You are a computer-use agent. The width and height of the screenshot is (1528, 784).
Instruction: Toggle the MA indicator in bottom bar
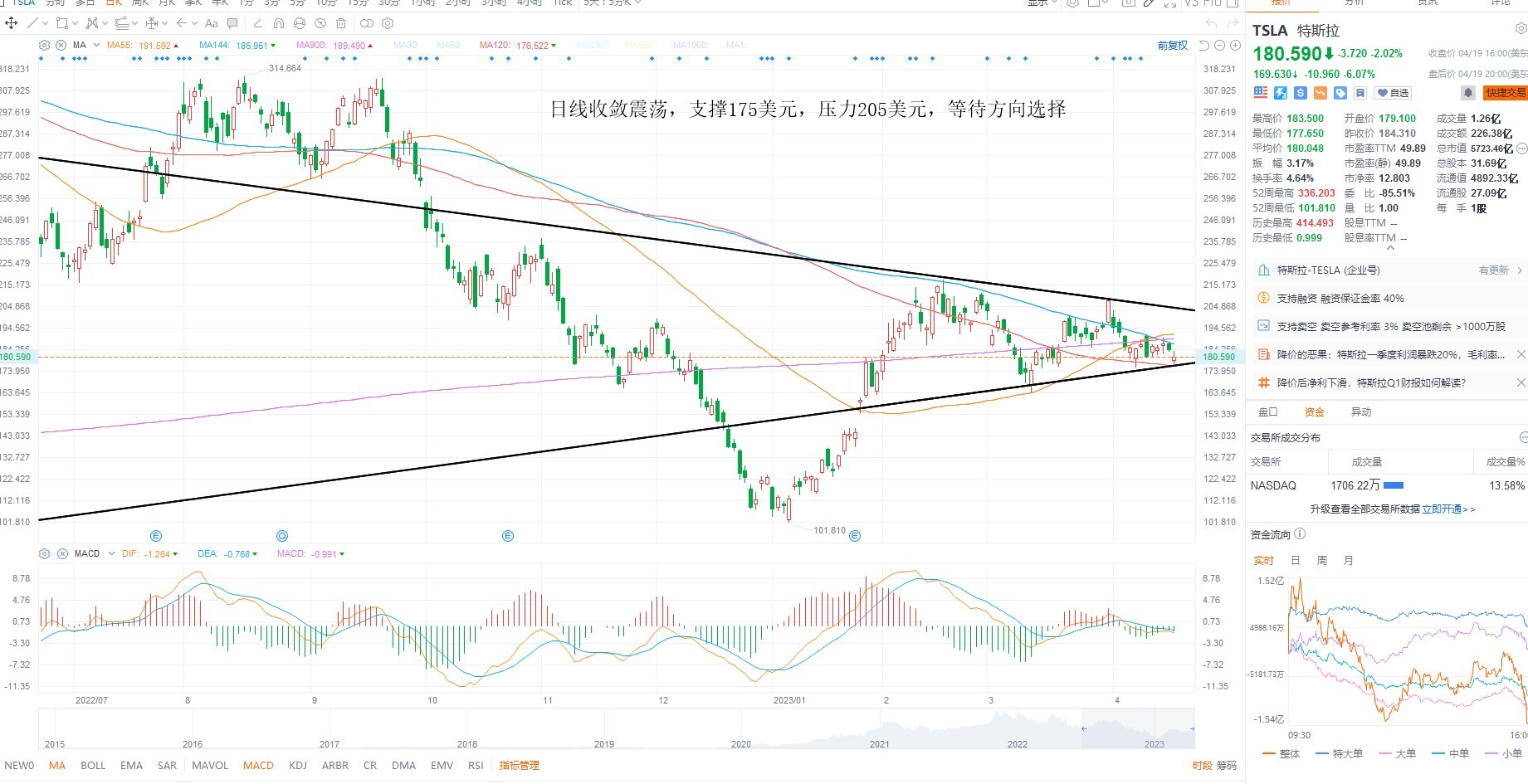click(57, 766)
